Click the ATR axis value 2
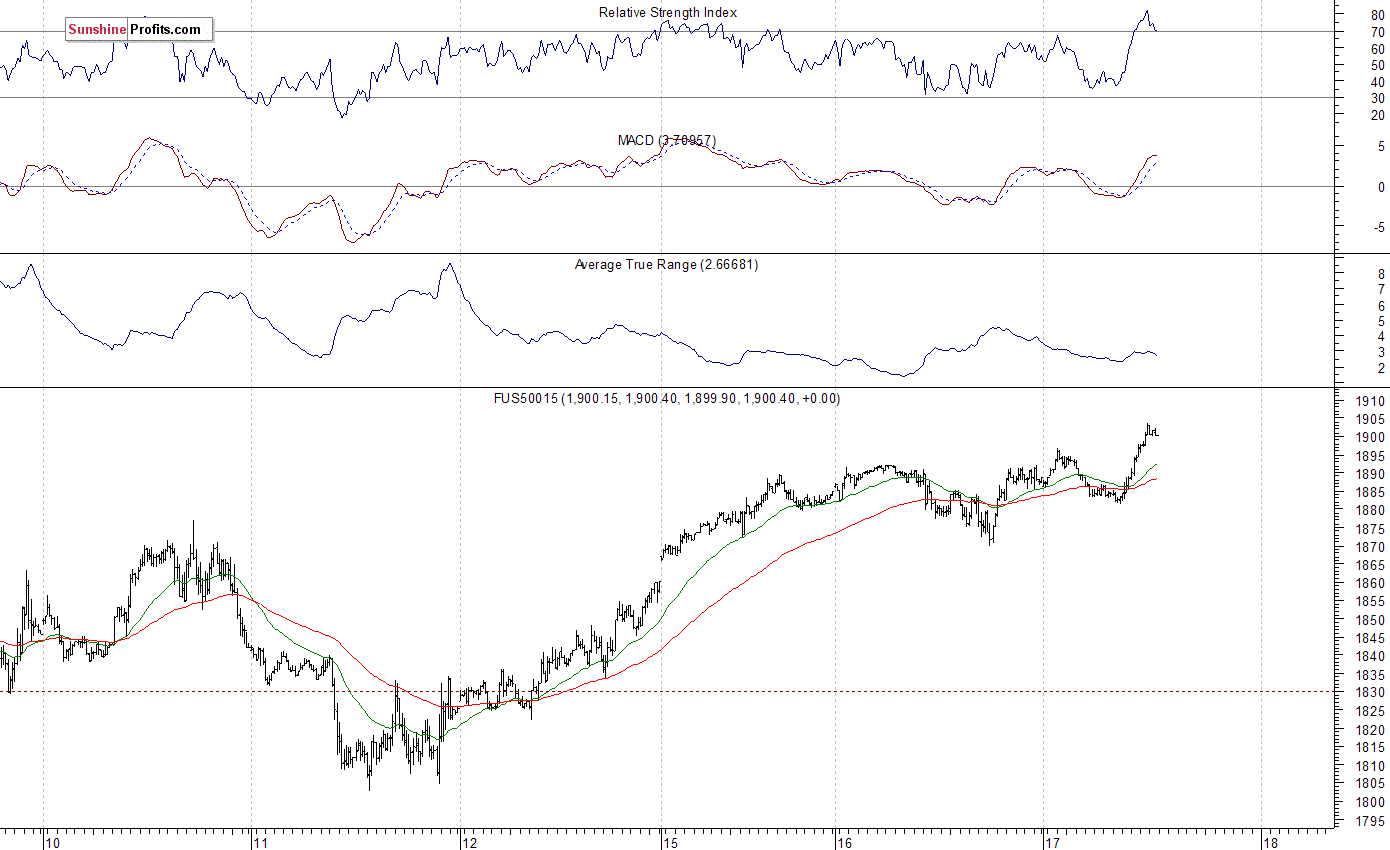The image size is (1390, 850). click(1381, 369)
